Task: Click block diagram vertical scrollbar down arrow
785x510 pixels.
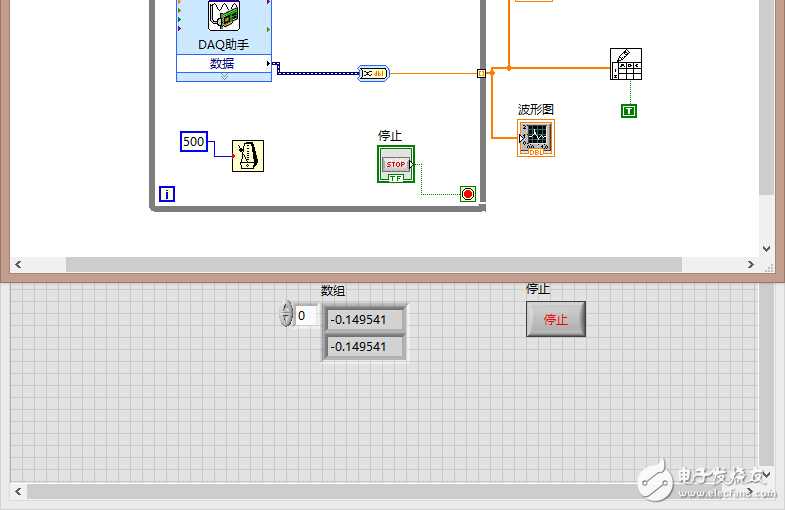Action: (x=766, y=248)
